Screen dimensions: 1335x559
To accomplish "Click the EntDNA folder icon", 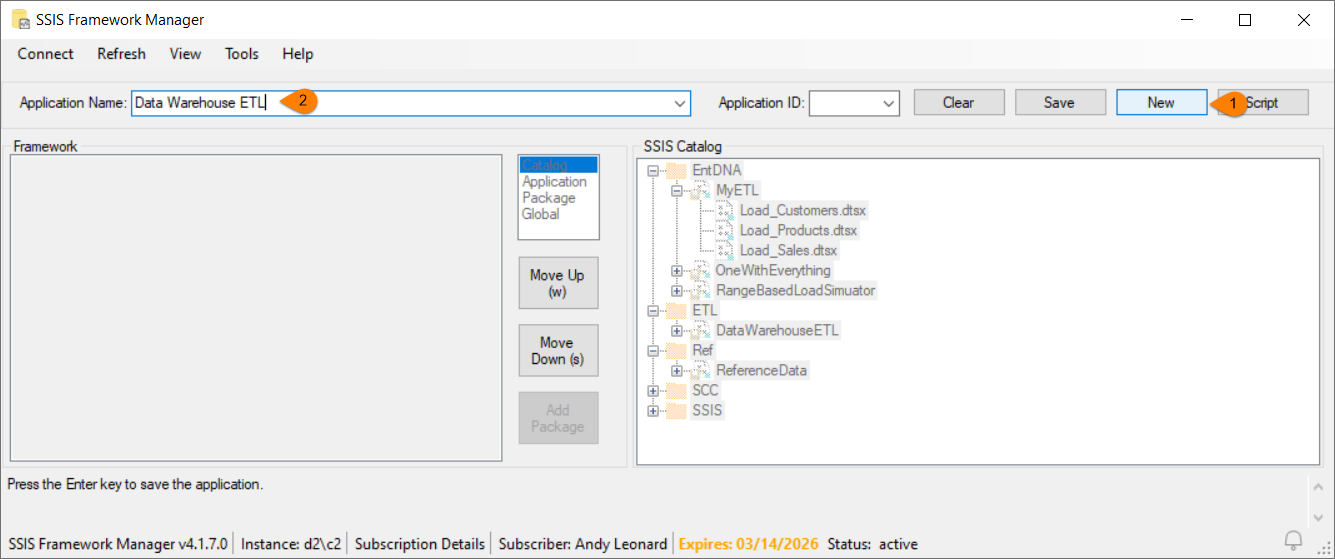I will pos(677,170).
